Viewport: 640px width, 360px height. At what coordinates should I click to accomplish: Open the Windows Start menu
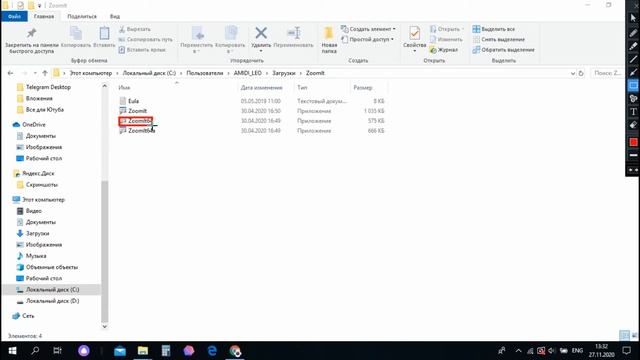click(x=12, y=351)
